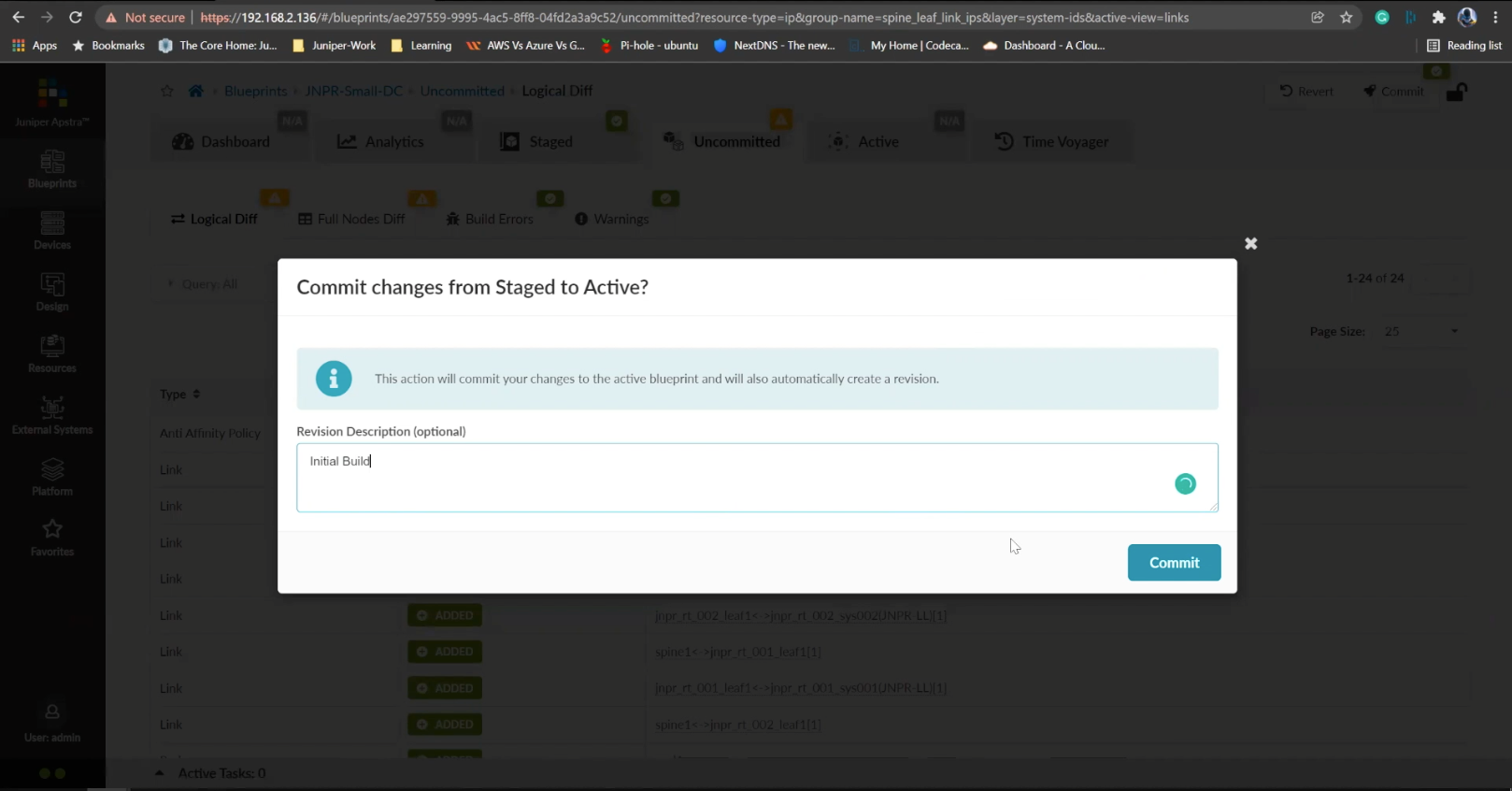Click the address bar URL

pos(694,18)
